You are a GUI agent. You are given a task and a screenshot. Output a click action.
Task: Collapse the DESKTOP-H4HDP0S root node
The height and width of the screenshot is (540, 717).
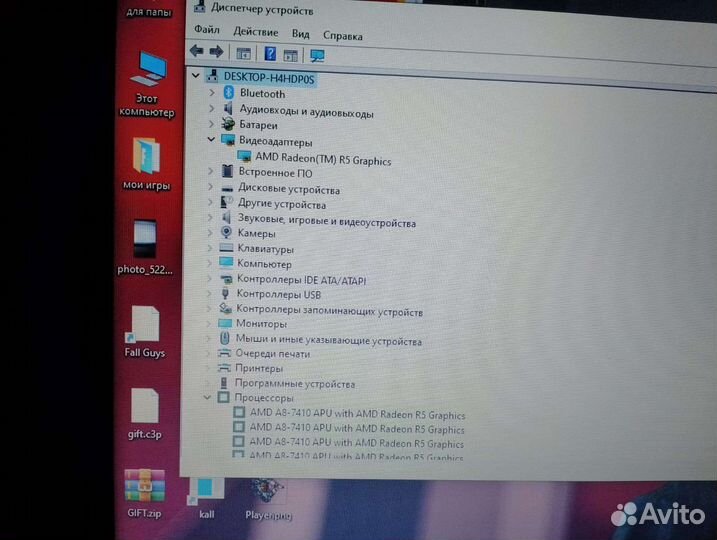pyautogui.click(x=196, y=75)
